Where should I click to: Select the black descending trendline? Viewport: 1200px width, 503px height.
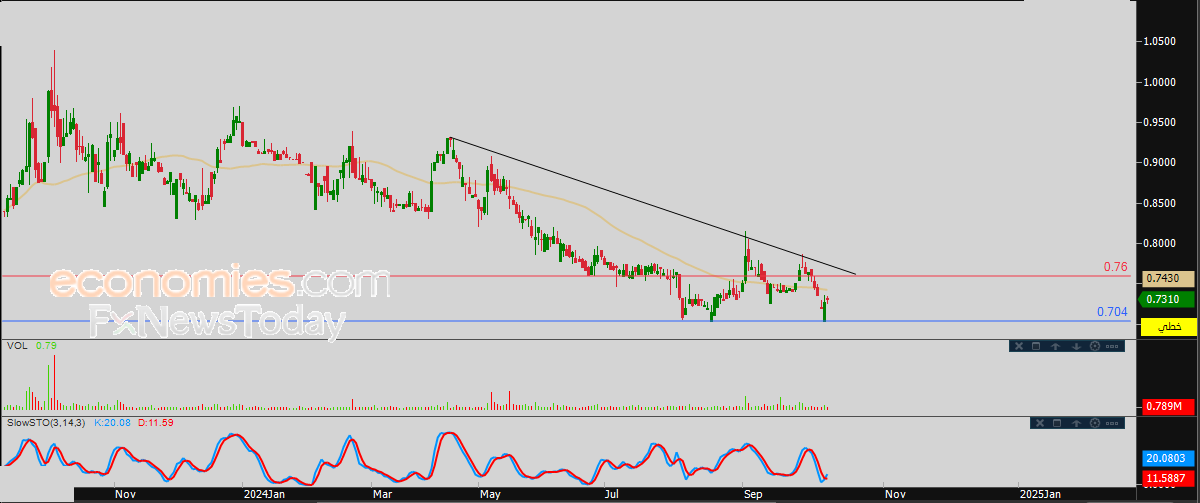tap(653, 205)
